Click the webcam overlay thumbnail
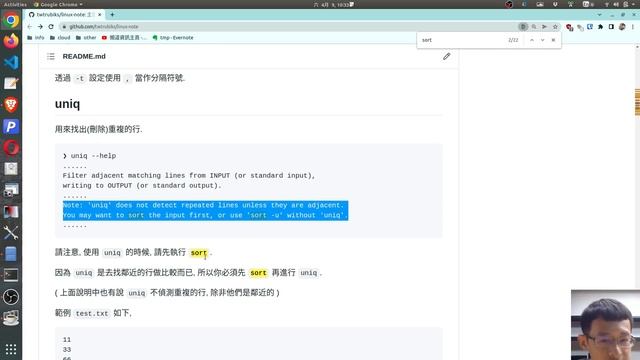Screen dimensions: 640x360 pos(605,325)
